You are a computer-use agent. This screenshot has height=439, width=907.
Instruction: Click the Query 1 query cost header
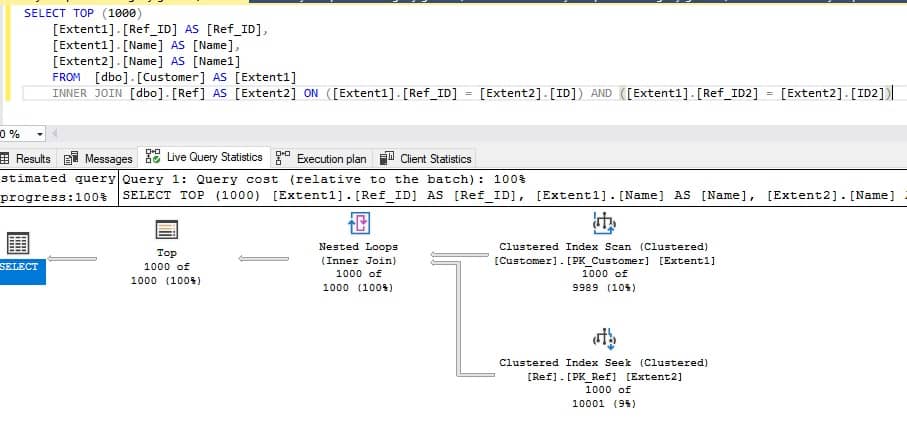point(324,179)
